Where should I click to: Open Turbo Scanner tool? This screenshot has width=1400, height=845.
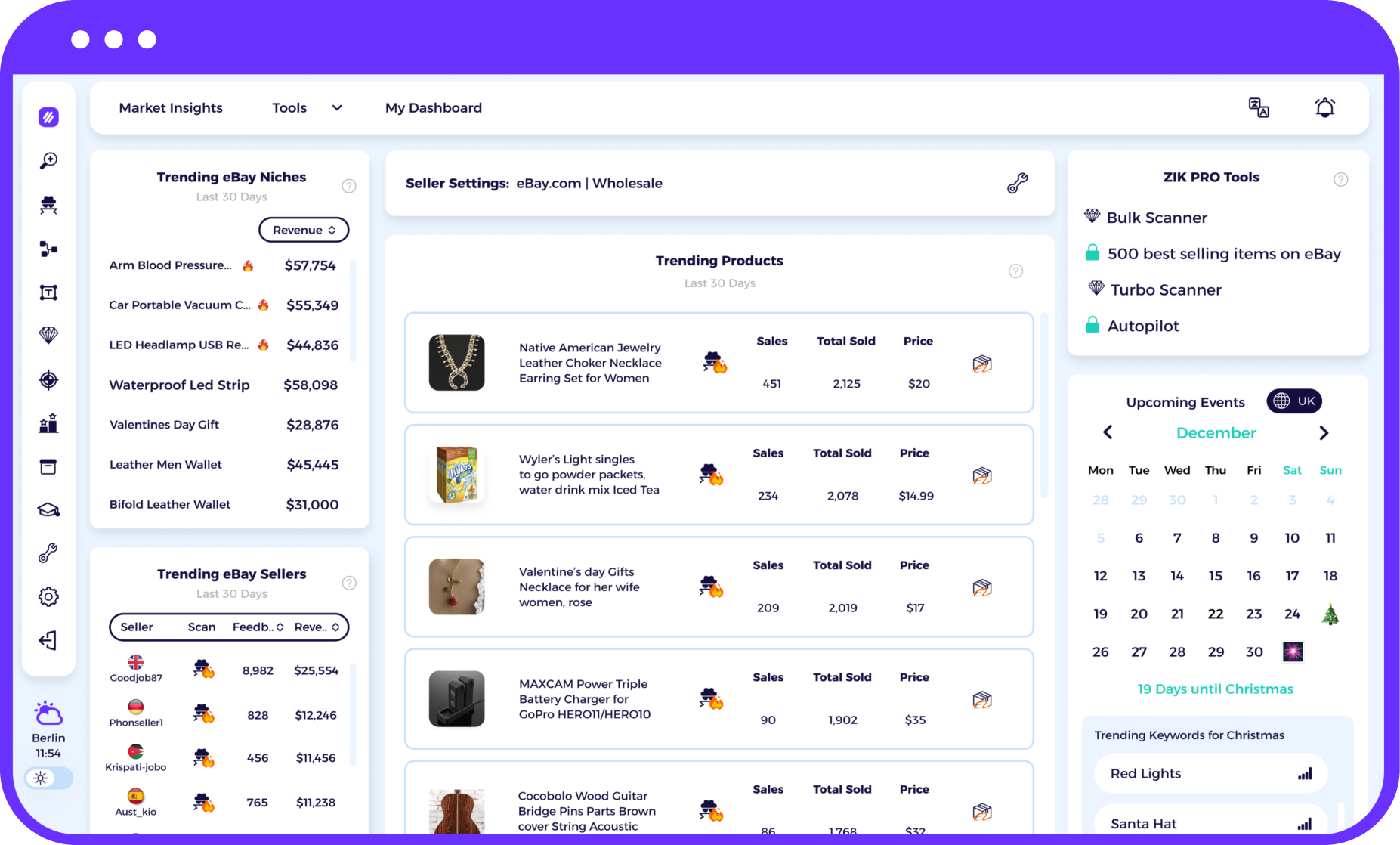[x=1166, y=290]
